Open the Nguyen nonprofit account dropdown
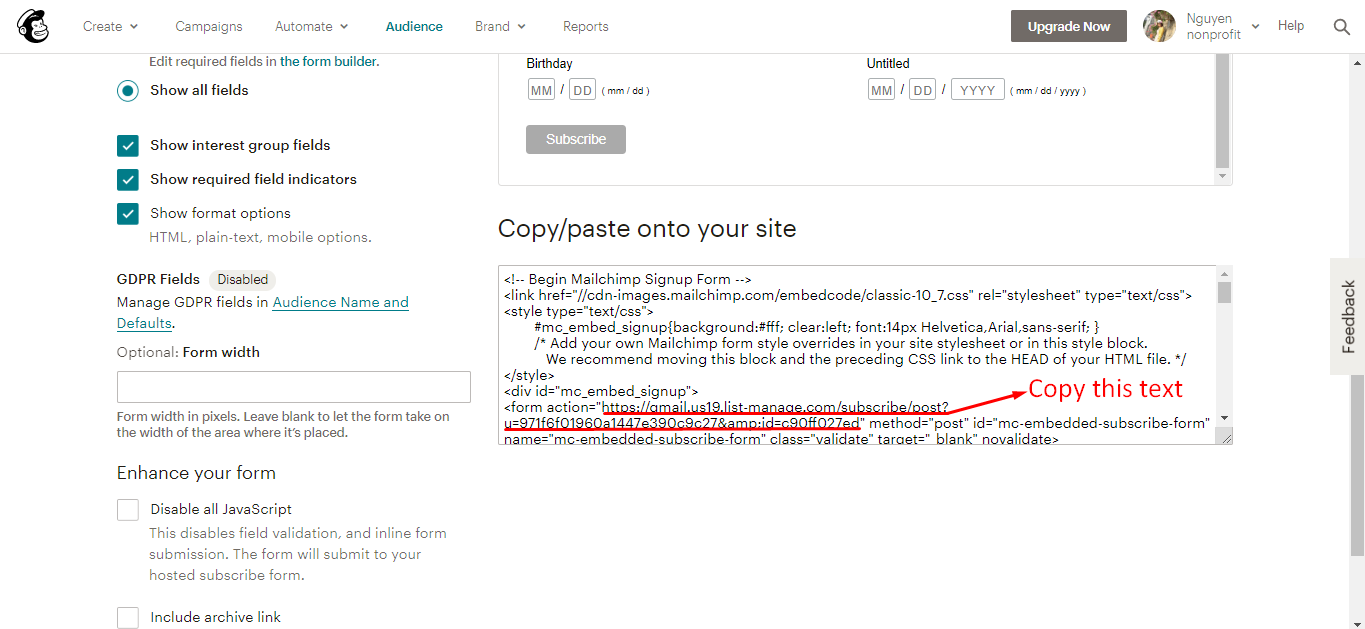This screenshot has height=629, width=1365. (x=1222, y=26)
